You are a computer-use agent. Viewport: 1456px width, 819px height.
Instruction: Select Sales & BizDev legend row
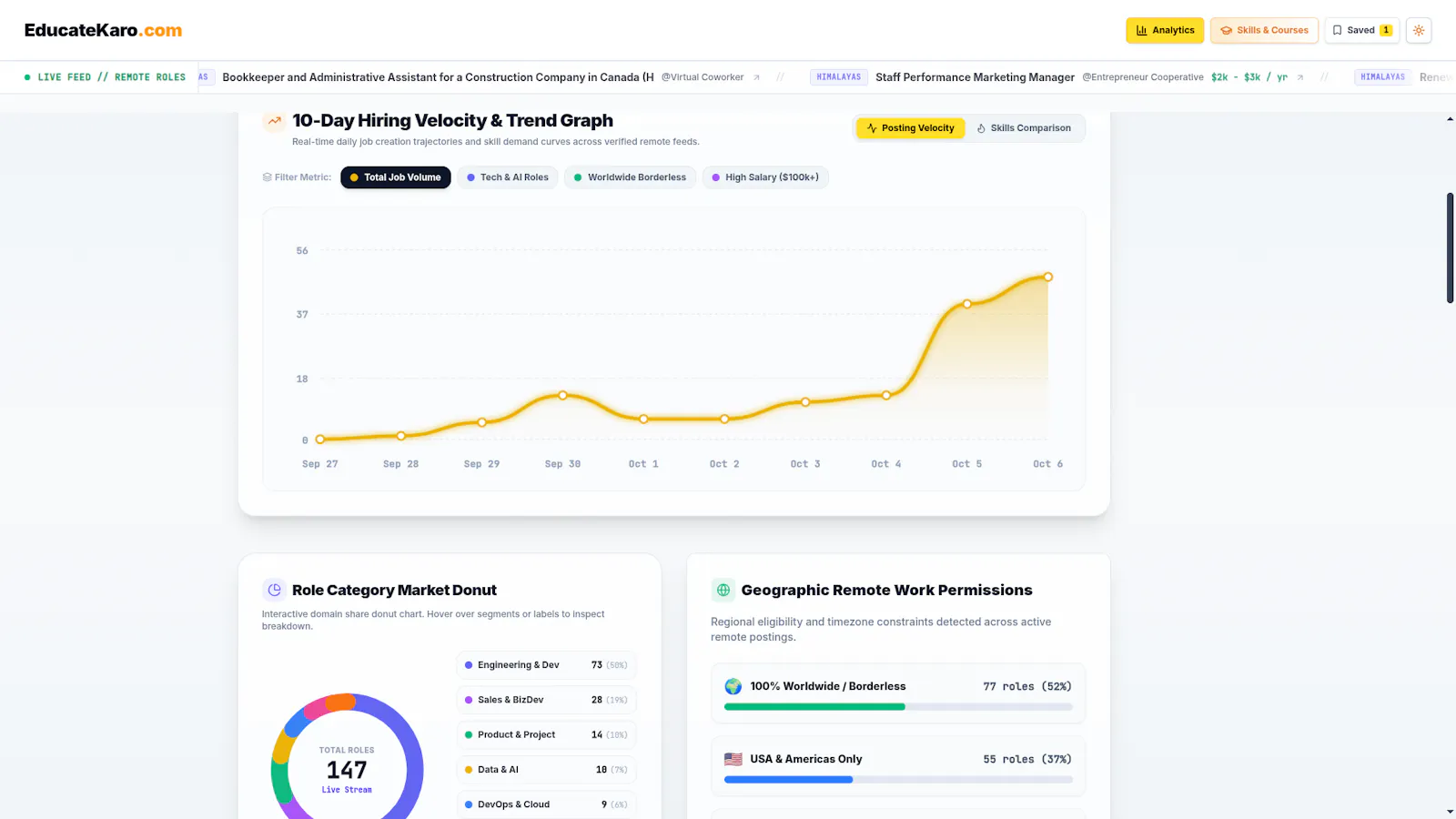point(546,700)
